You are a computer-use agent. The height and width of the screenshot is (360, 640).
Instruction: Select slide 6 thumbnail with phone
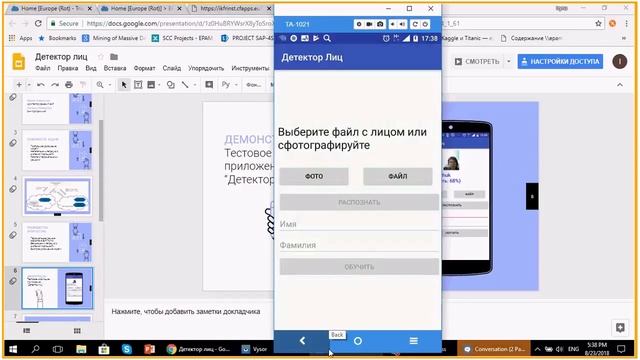(57, 288)
